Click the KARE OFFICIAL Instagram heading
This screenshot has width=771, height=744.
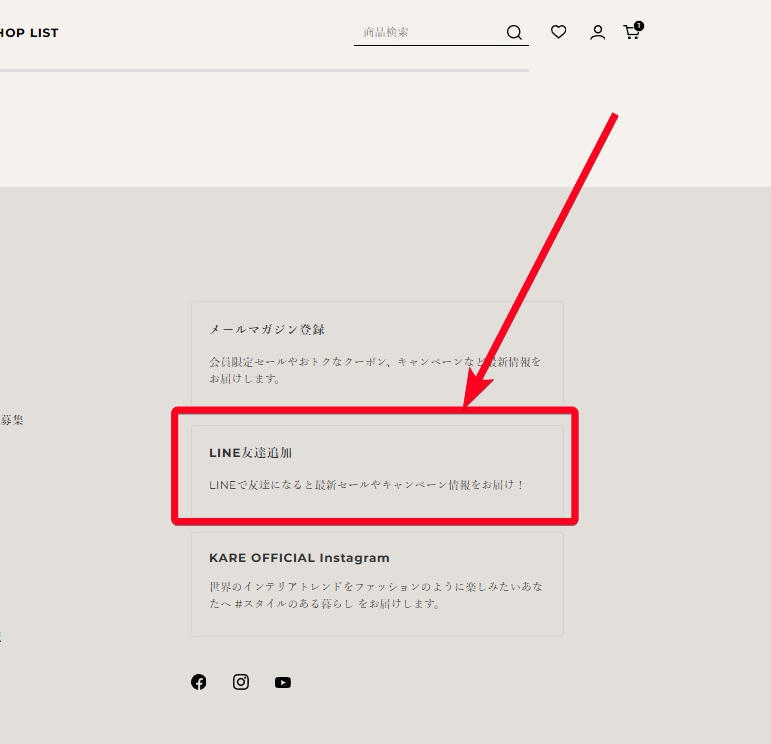coord(299,558)
